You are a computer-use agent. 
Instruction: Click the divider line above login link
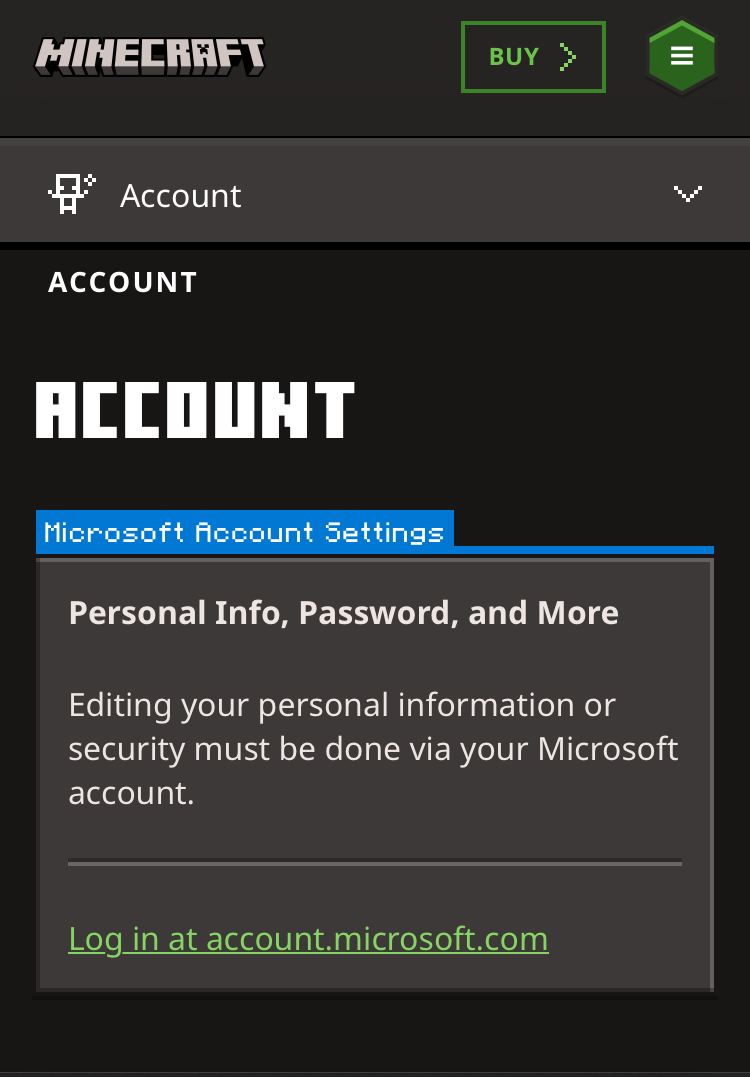coord(374,862)
